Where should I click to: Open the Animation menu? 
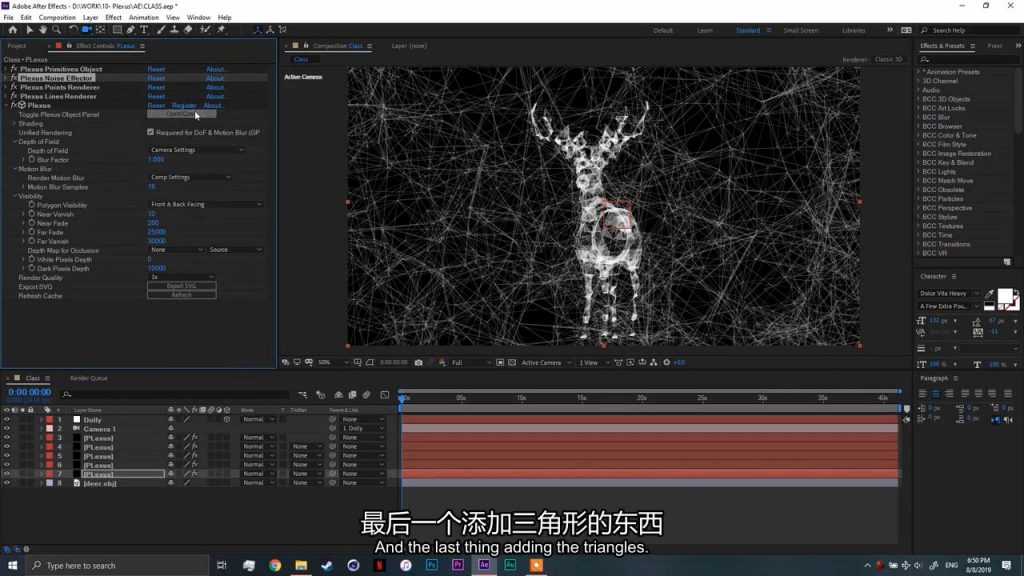click(144, 18)
